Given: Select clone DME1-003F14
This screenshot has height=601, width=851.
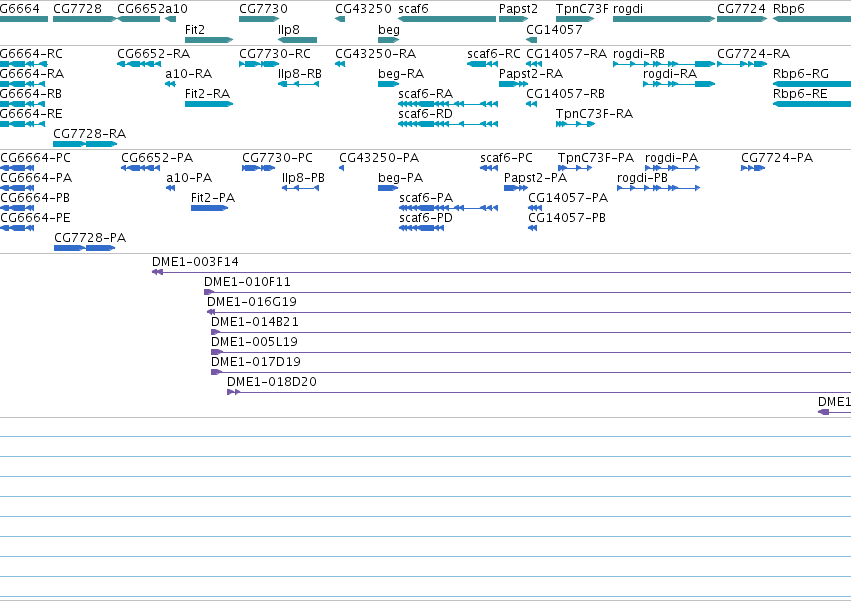Looking at the screenshot, I should point(501,272).
